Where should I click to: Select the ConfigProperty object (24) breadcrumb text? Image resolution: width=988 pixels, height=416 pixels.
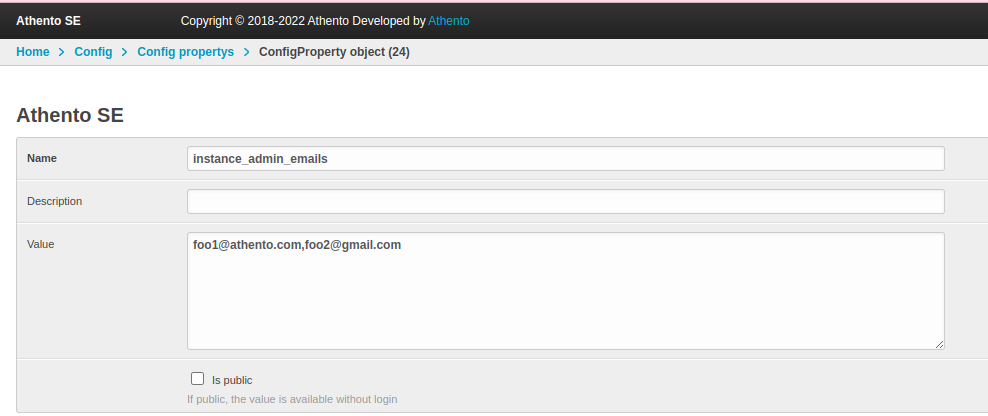[x=334, y=52]
